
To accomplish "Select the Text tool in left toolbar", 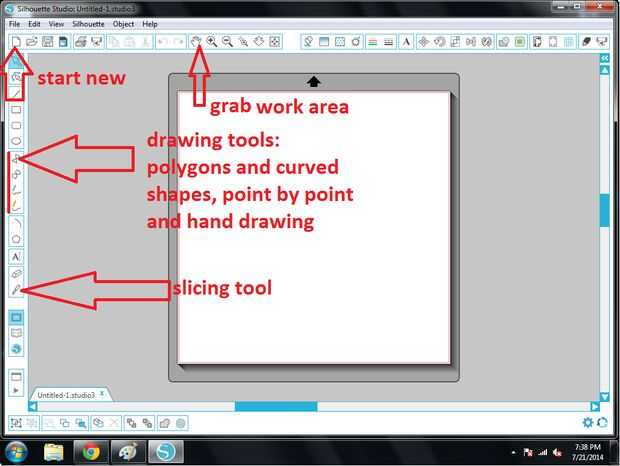I will pyautogui.click(x=16, y=257).
